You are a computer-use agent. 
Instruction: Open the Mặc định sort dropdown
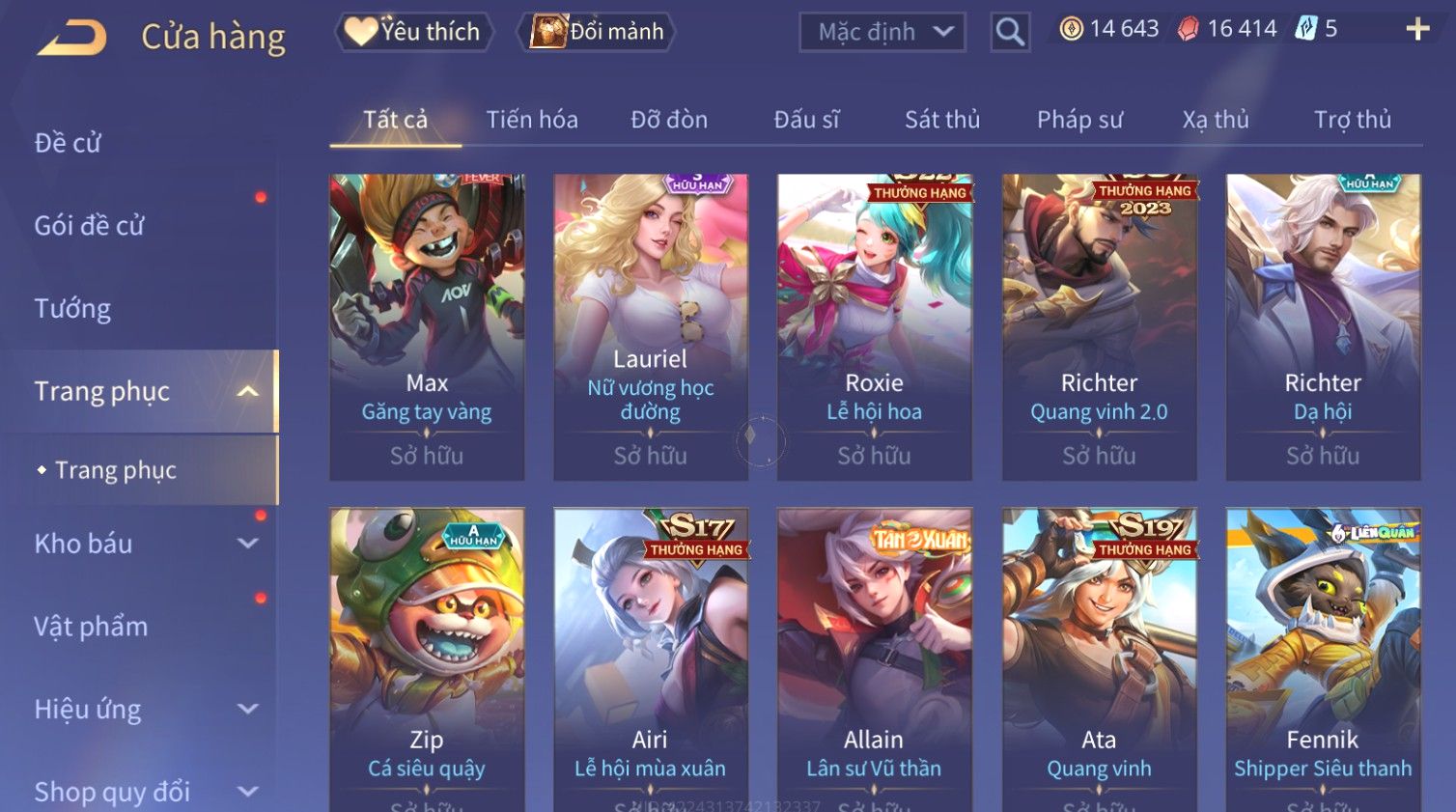coord(882,32)
